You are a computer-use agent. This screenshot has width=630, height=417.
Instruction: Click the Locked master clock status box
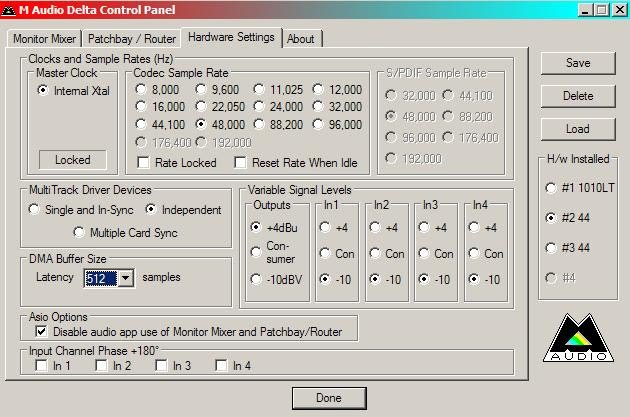73,160
